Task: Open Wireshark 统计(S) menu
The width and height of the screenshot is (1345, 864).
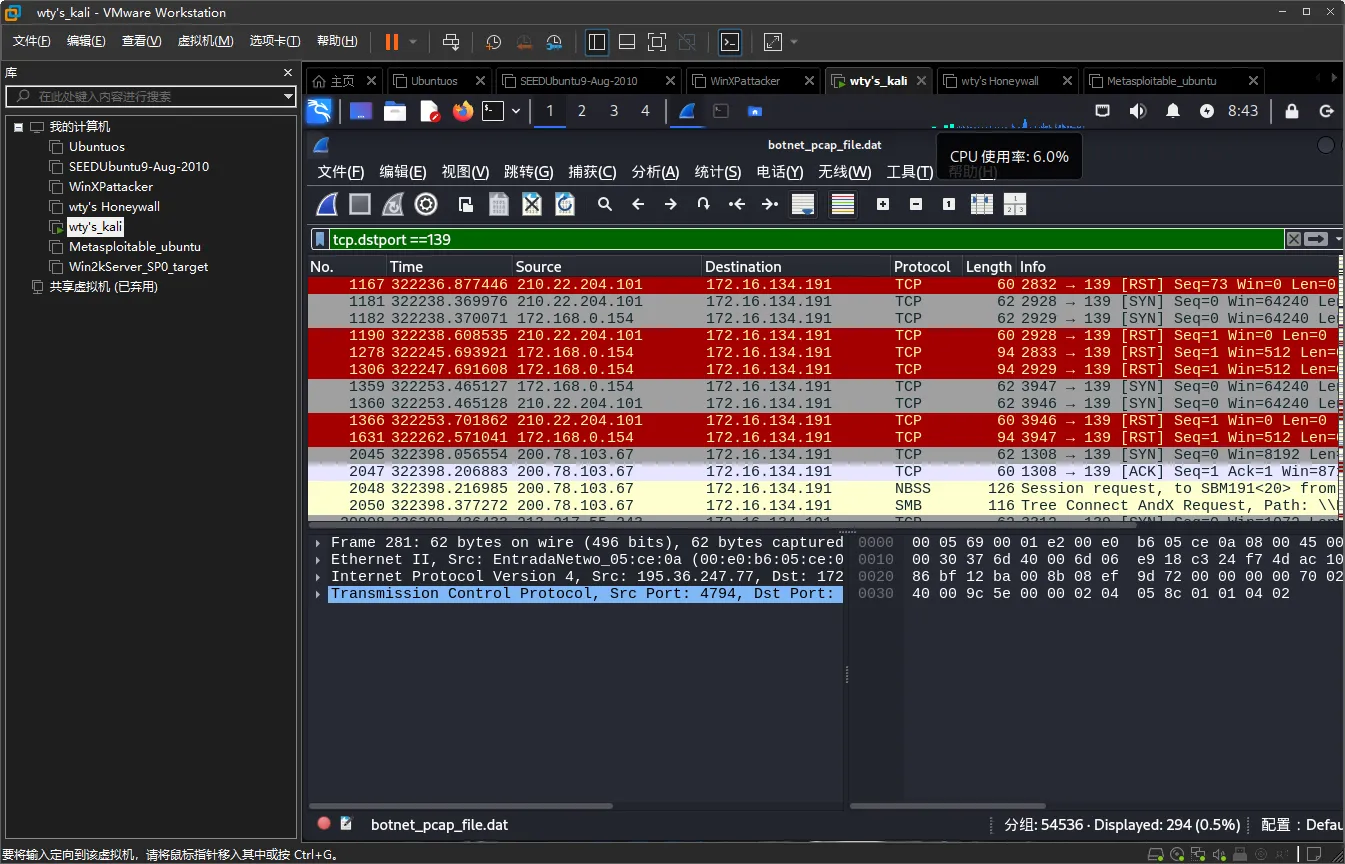Action: pos(717,172)
